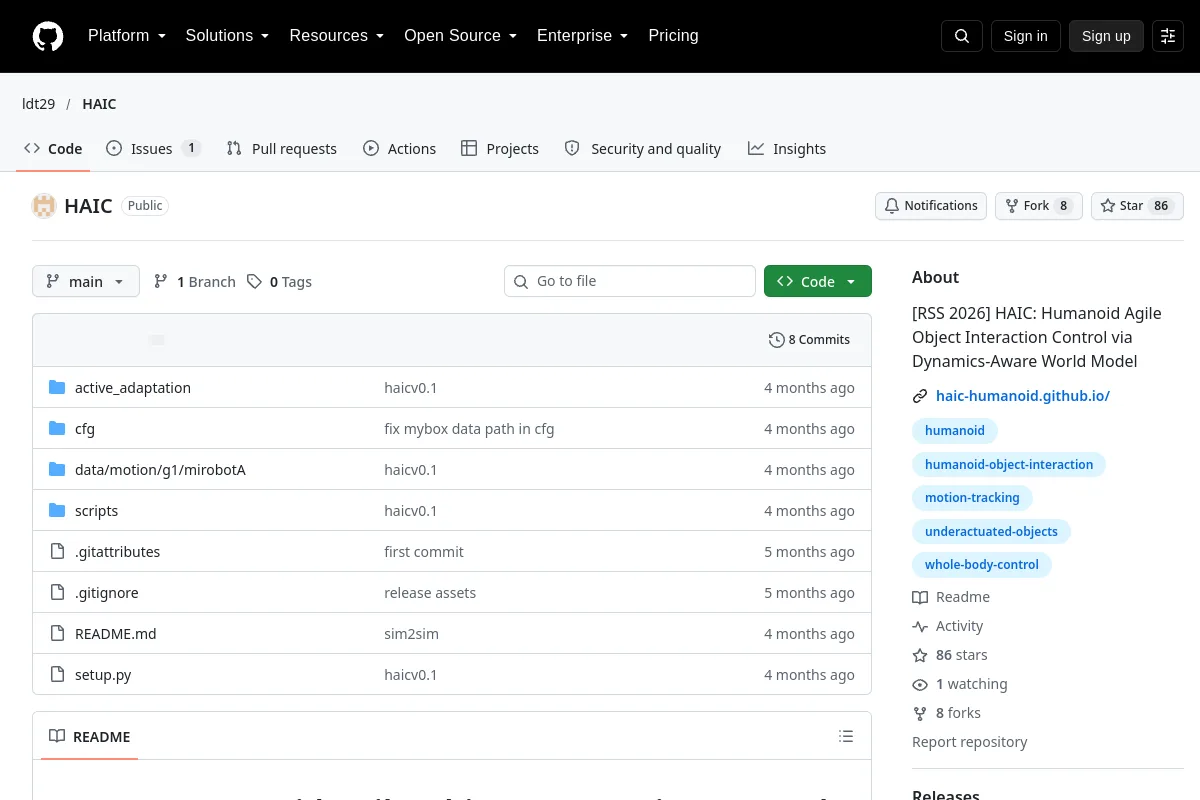Screen dimensions: 1200x800
Task: Expand the Platform menu
Action: pos(126,36)
